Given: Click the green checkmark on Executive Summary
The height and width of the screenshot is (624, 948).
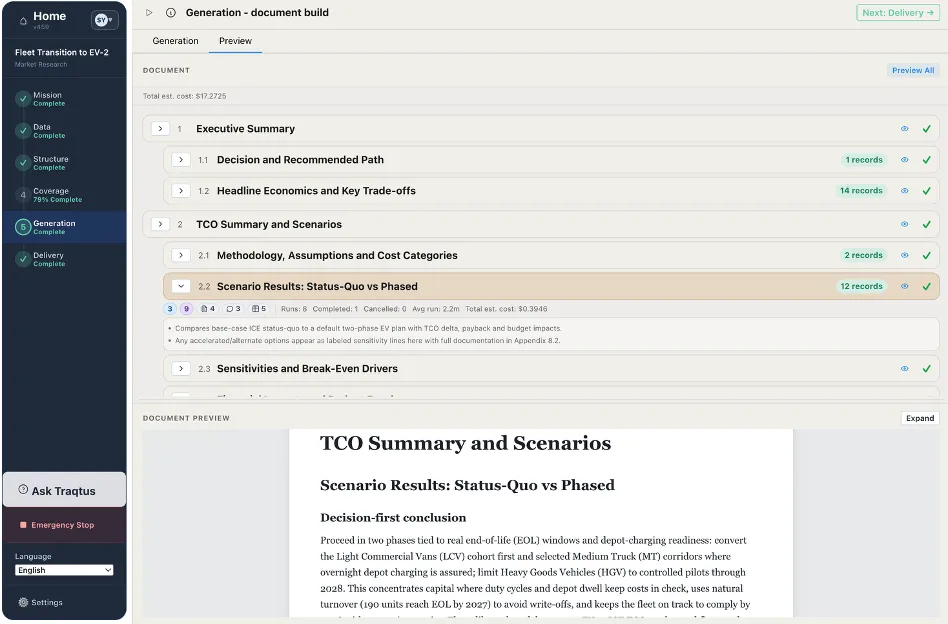Looking at the screenshot, I should click(926, 129).
